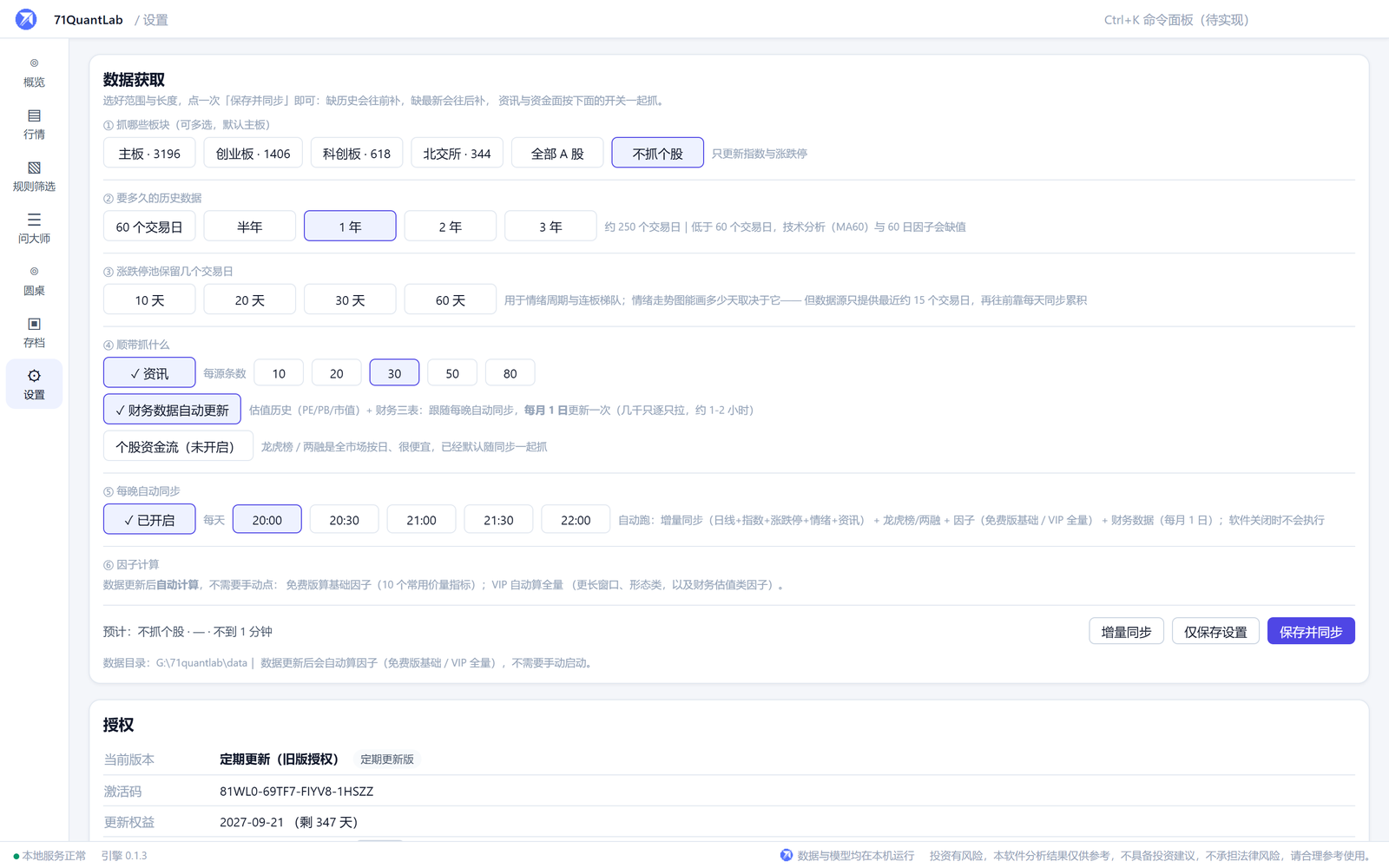Screen dimensions: 1389x868
Task: Select the 科创板 · 618 board
Action: pos(357,154)
